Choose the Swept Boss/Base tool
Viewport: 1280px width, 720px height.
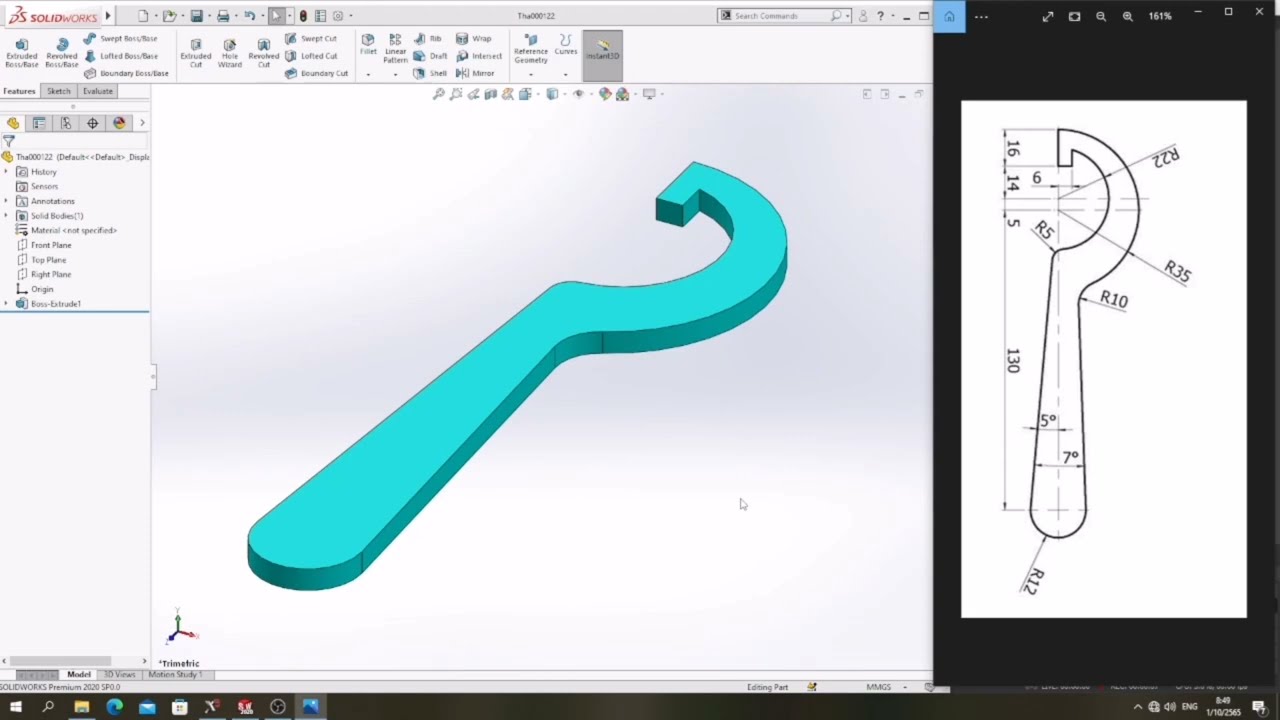click(x=120, y=39)
